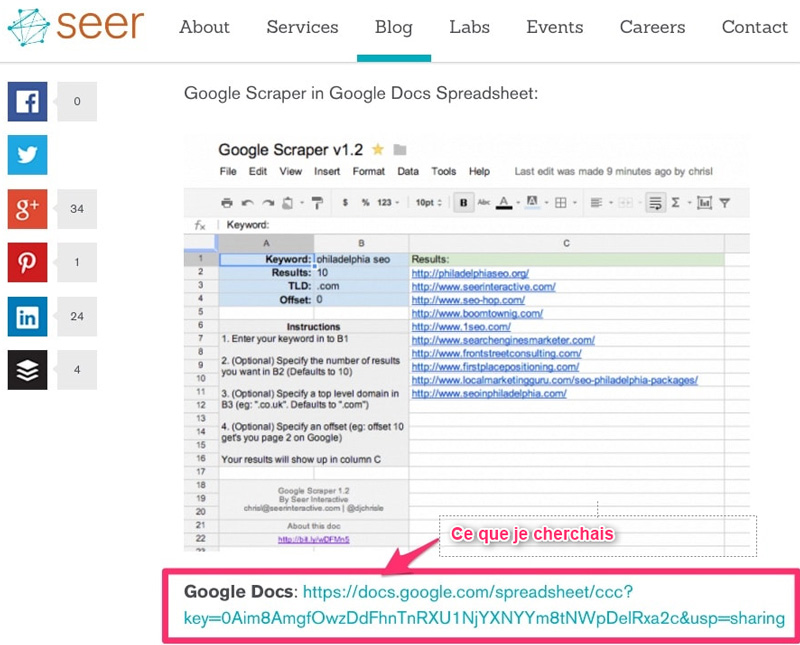
Task: Open the dropdown arrow beside the fill color button
Action: coord(546,203)
